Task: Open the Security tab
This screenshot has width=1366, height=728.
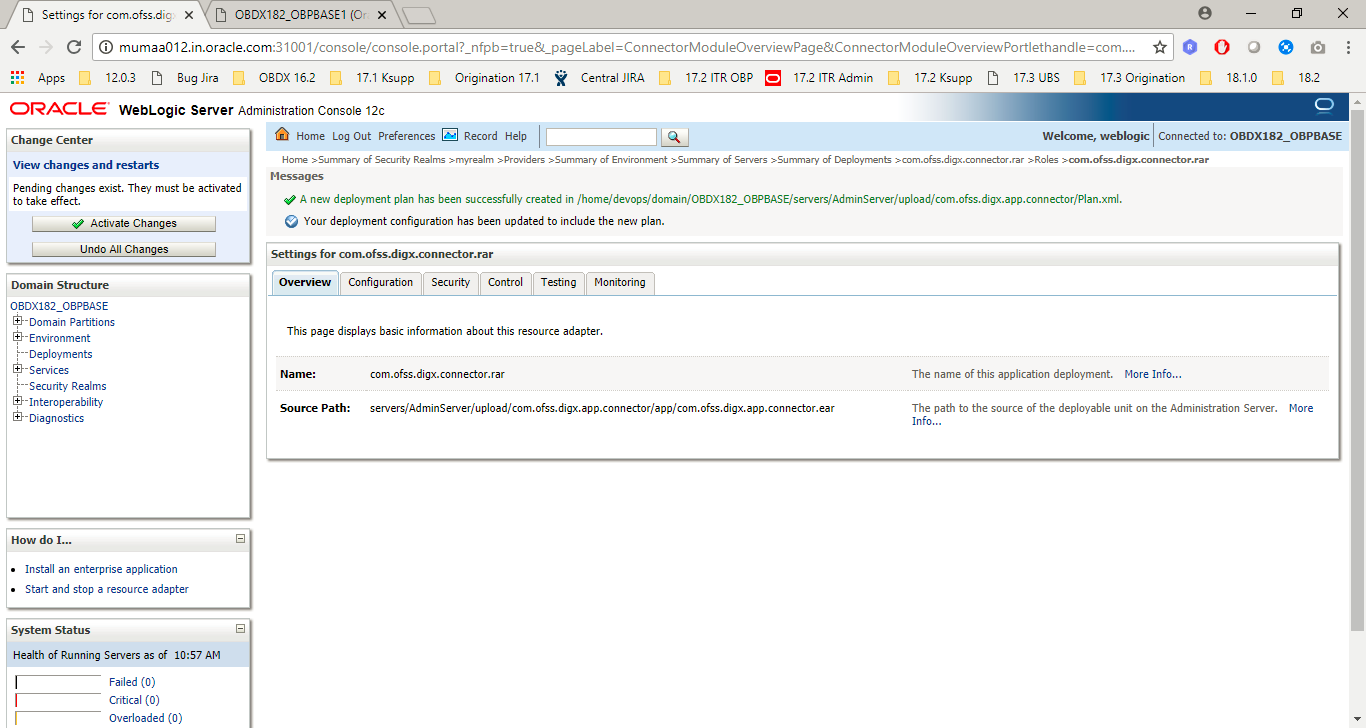Action: pyautogui.click(x=451, y=283)
